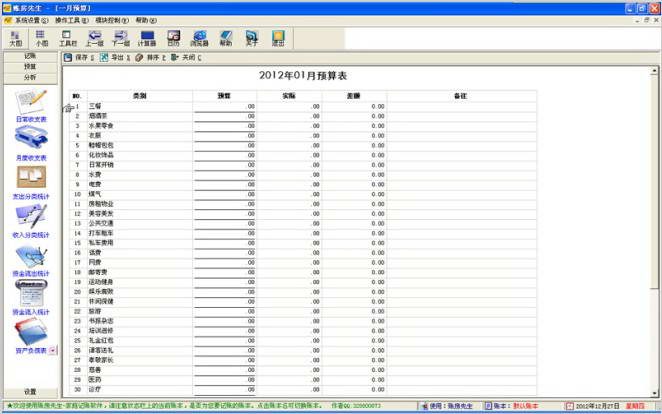This screenshot has height=414, width=662.
Task: Open the calendar (日历) tool
Action: point(174,38)
